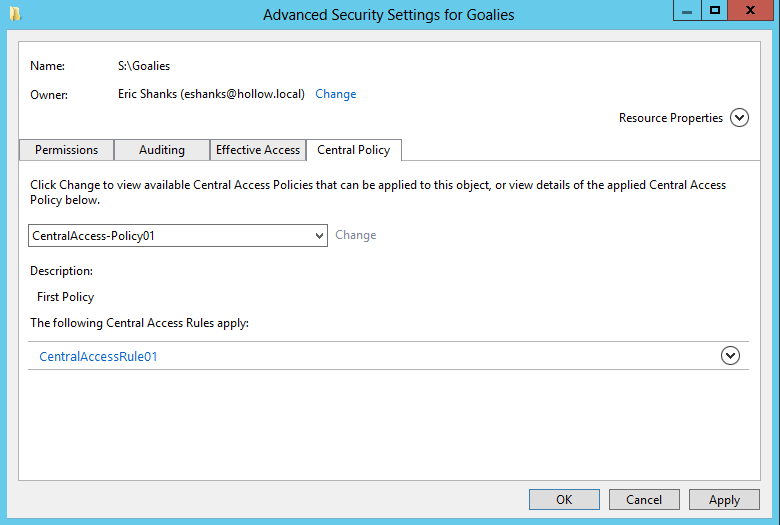Screen dimensions: 780x525
Task: Close the Advanced Security Settings dialog
Action: pyautogui.click(x=751, y=10)
